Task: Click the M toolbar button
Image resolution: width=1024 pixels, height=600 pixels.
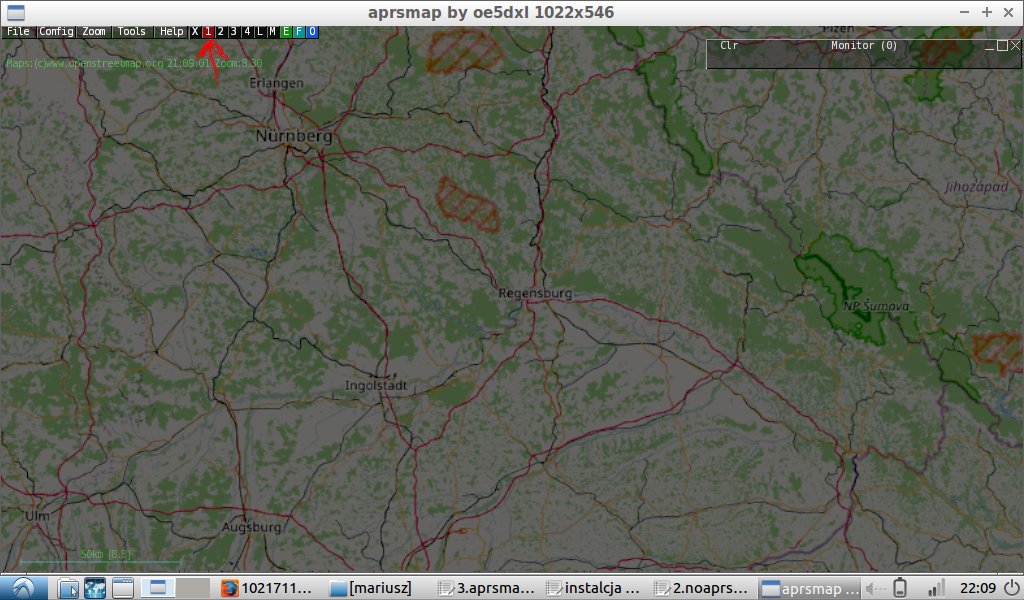Action: (x=273, y=31)
